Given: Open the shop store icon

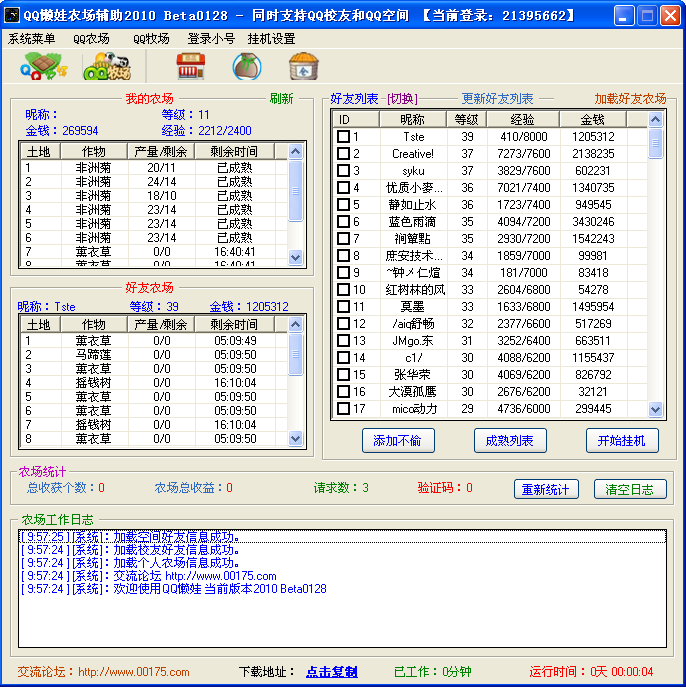Looking at the screenshot, I should coord(191,67).
